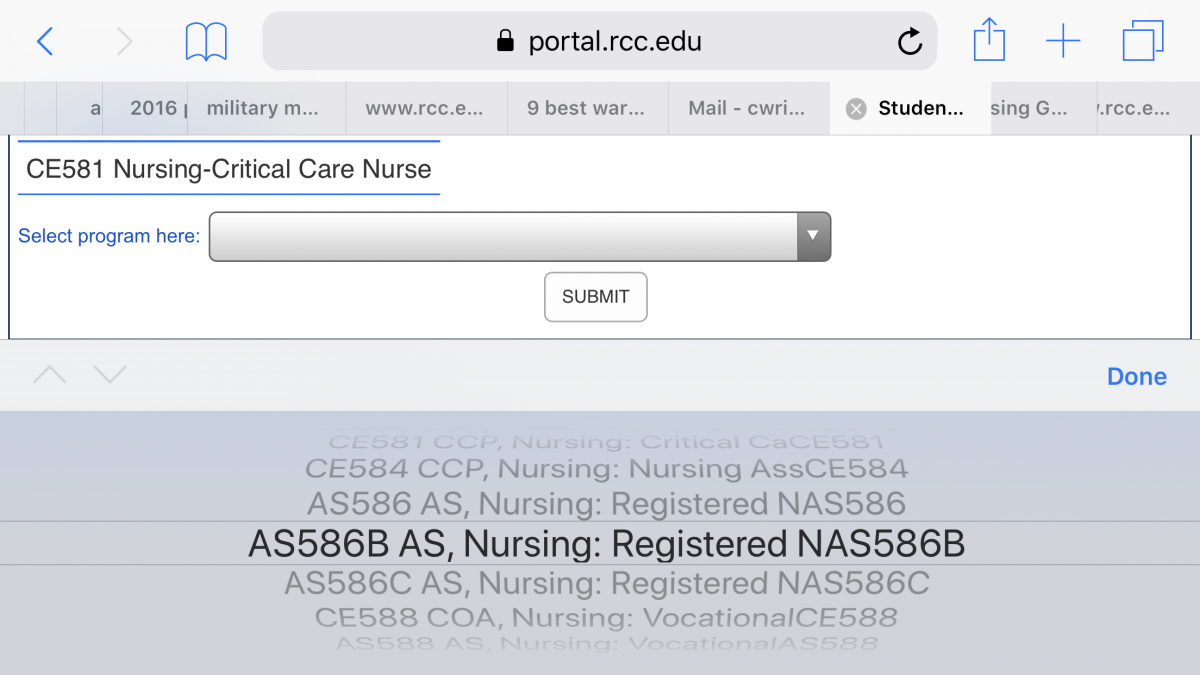Tap Done above the picker
The image size is (1200, 675).
coord(1137,377)
